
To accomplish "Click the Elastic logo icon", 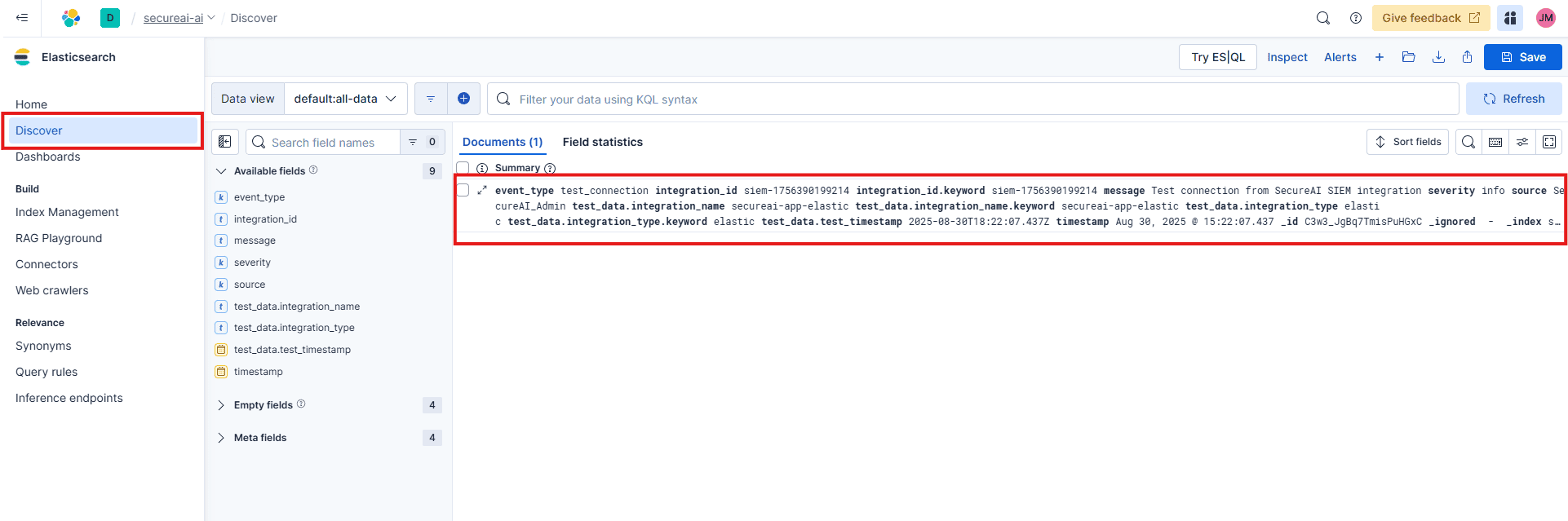I will pyautogui.click(x=71, y=18).
